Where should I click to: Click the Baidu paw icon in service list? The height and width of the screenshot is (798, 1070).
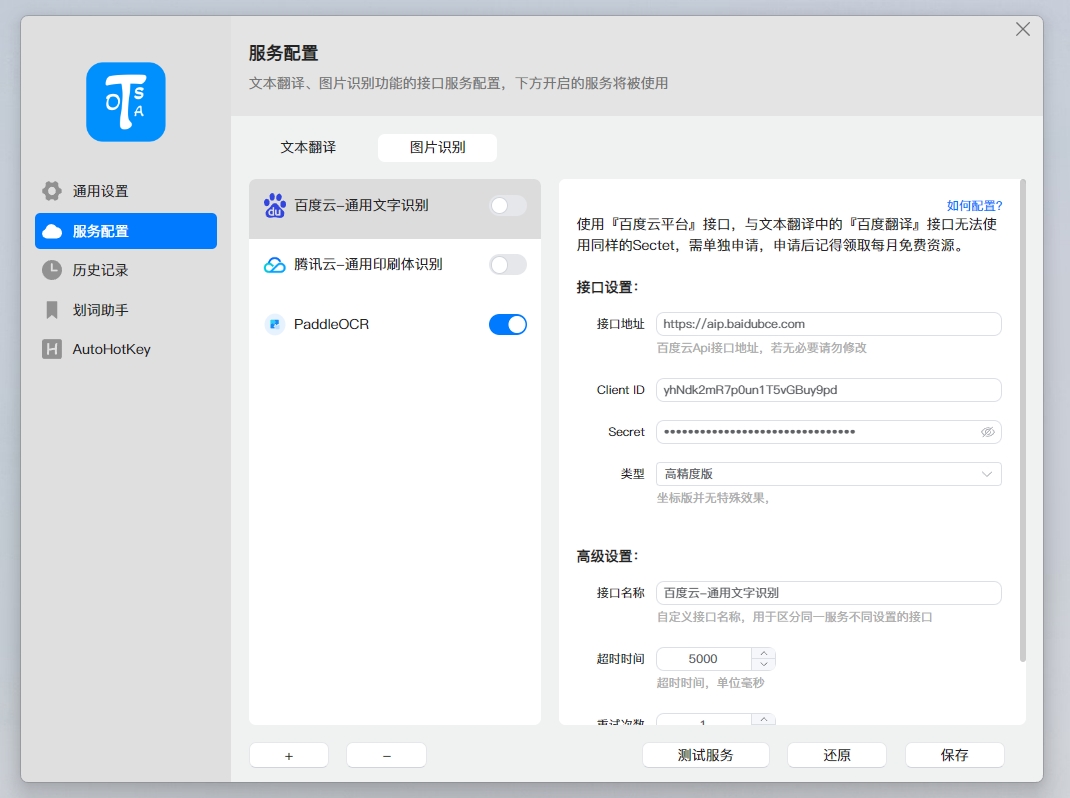tap(274, 205)
